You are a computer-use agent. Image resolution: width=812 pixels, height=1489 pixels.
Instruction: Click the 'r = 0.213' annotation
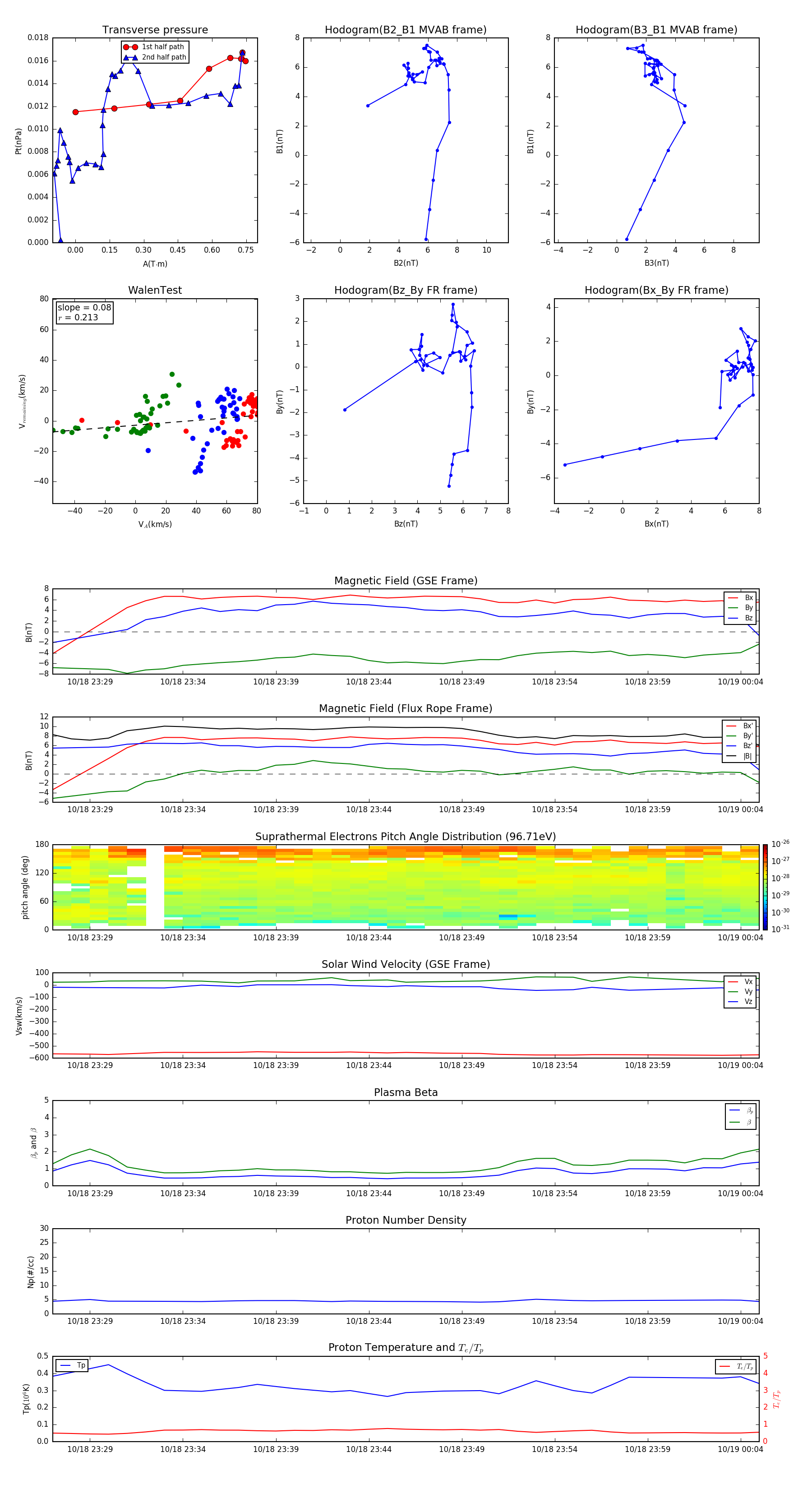click(x=78, y=317)
